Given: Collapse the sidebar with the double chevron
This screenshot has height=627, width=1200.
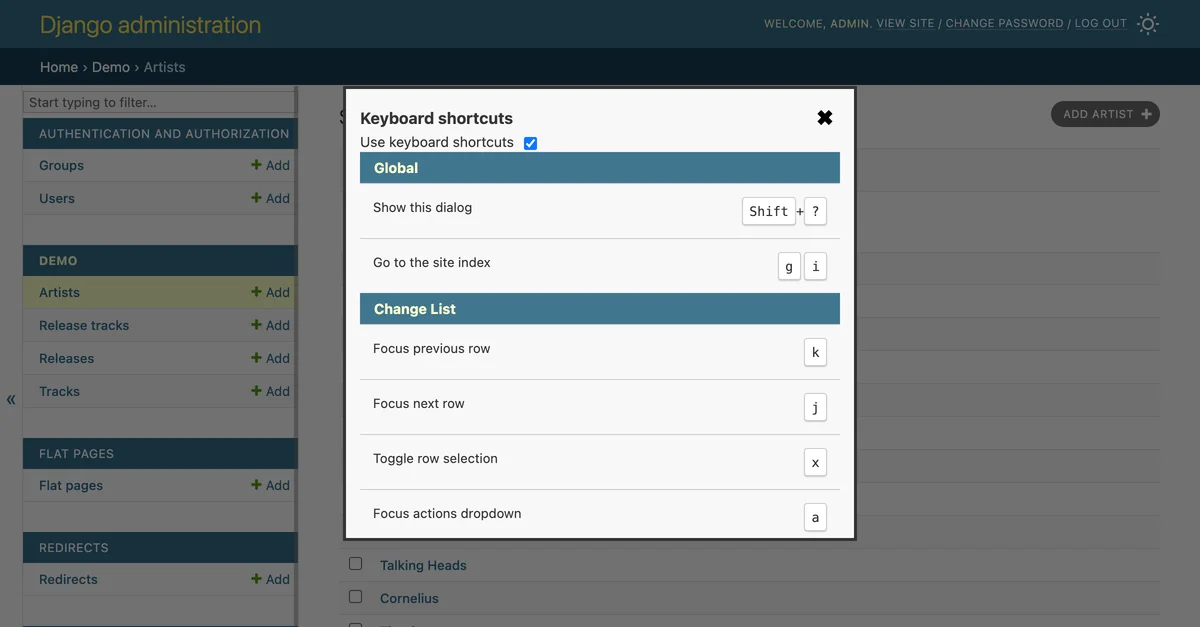Looking at the screenshot, I should (x=11, y=400).
